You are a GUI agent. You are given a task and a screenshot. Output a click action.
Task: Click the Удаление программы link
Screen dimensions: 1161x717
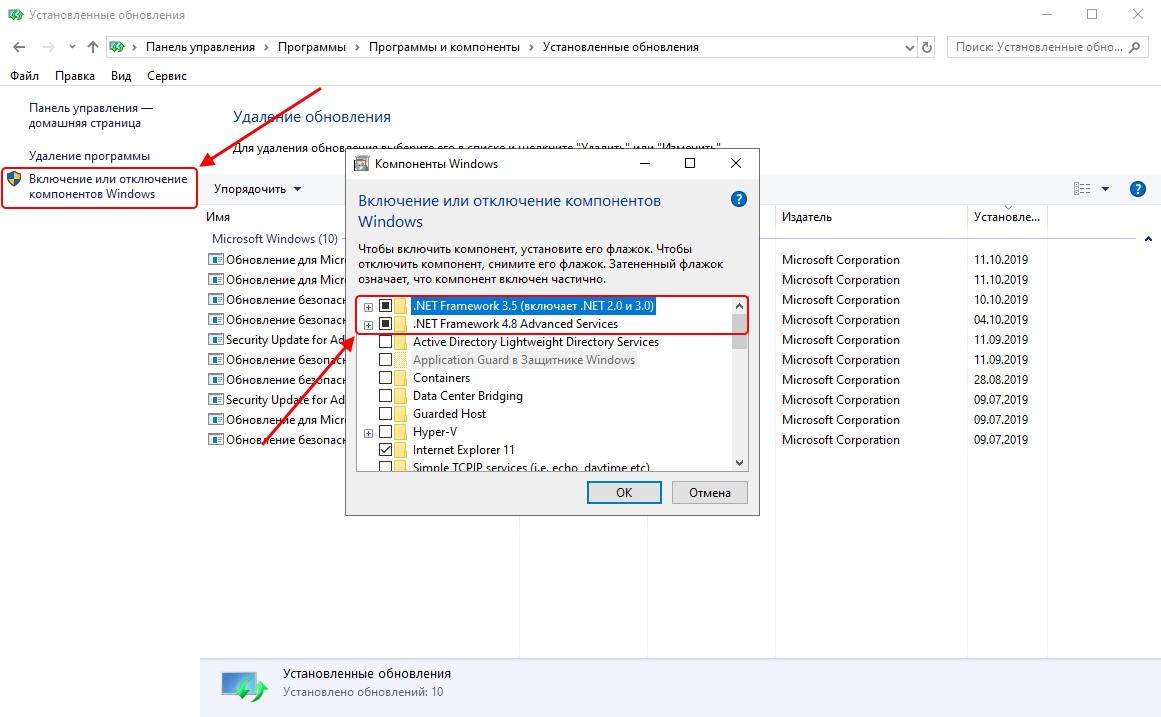[89, 156]
